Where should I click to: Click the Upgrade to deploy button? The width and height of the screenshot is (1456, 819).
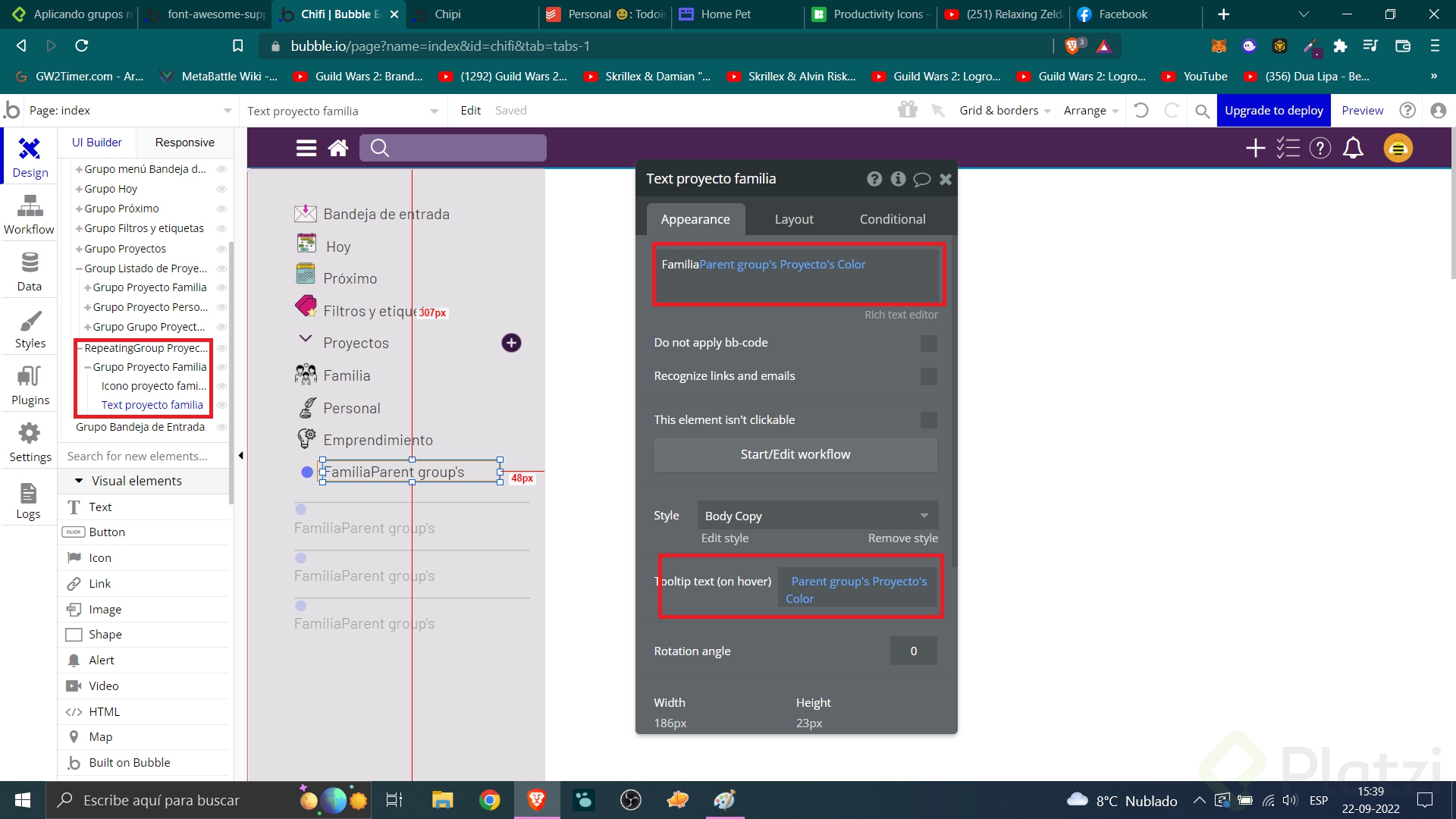[x=1273, y=111]
